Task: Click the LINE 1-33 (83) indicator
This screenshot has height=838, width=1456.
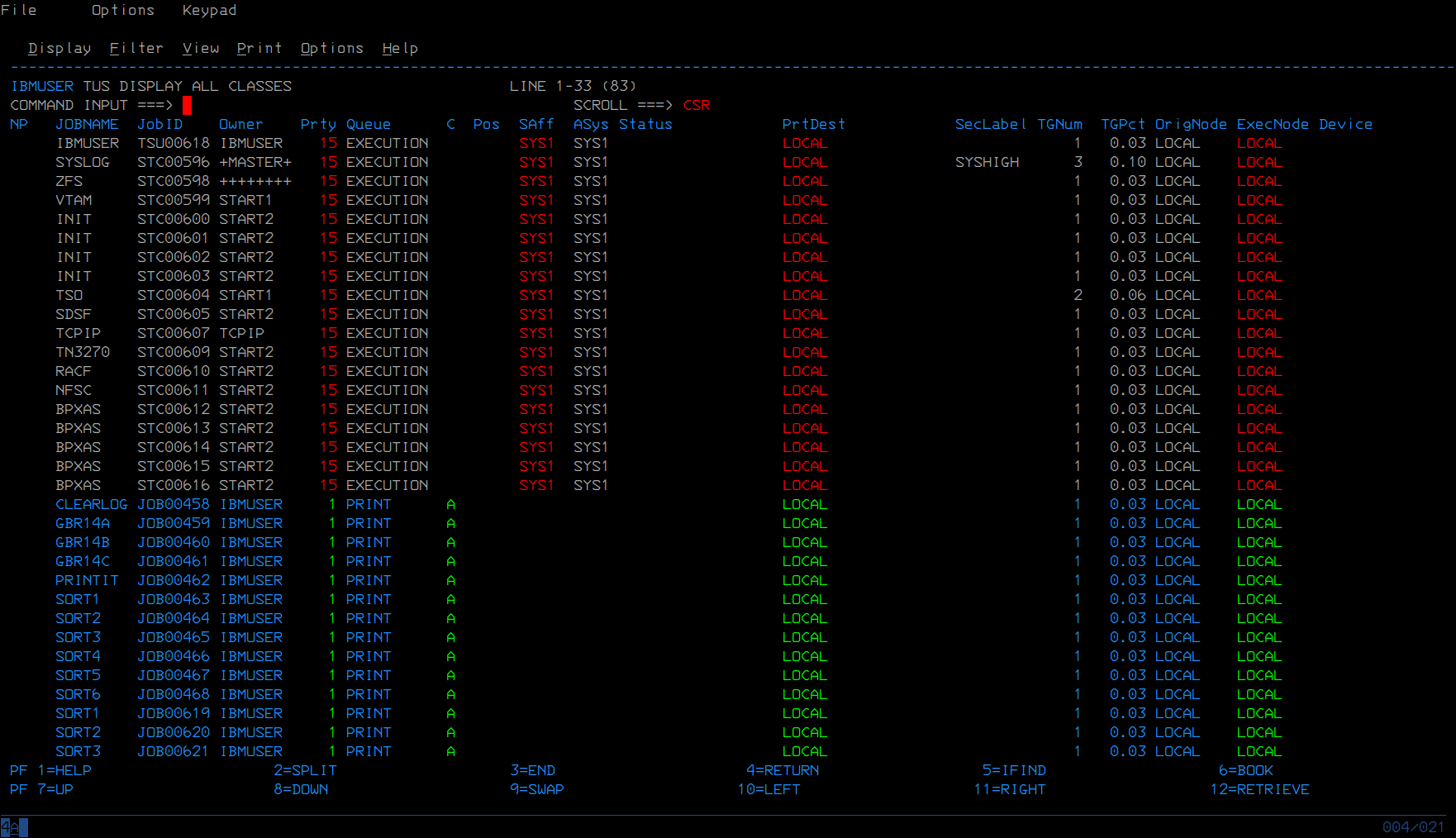Action: click(573, 86)
